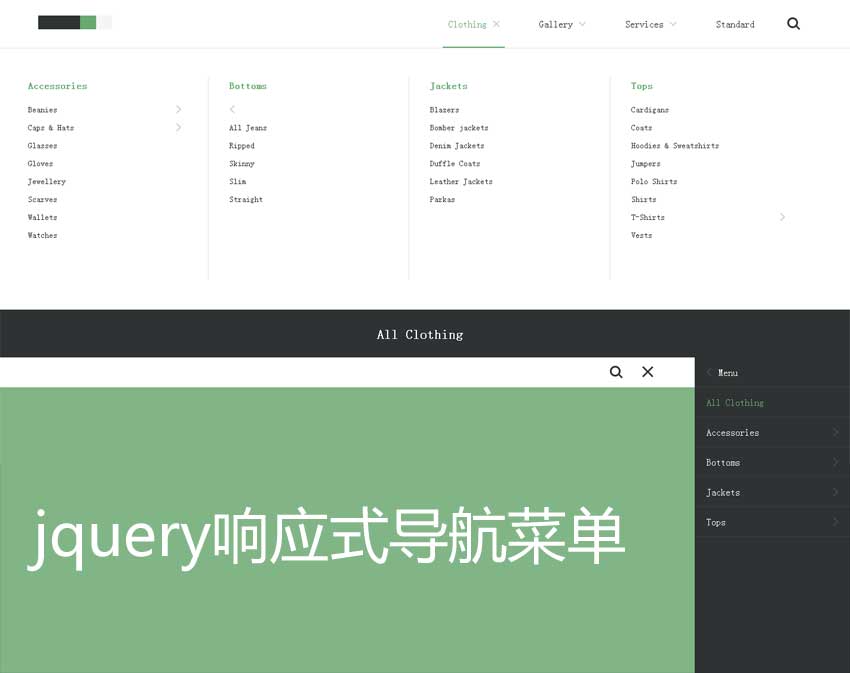Viewport: 850px width, 673px height.
Task: Open the Denim Jackets link
Action: tap(457, 146)
